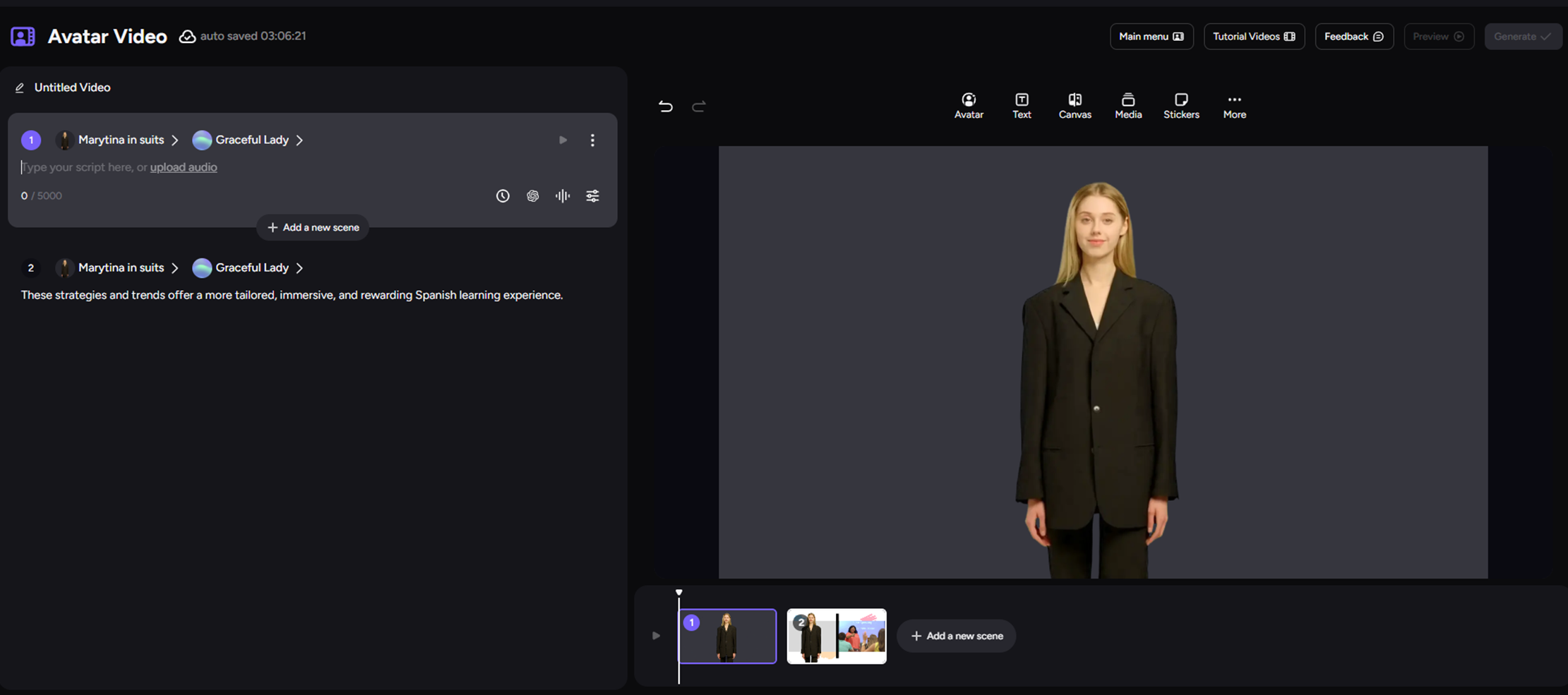Select scene 1 thumbnail in timeline
This screenshot has width=1568, height=695.
point(727,636)
